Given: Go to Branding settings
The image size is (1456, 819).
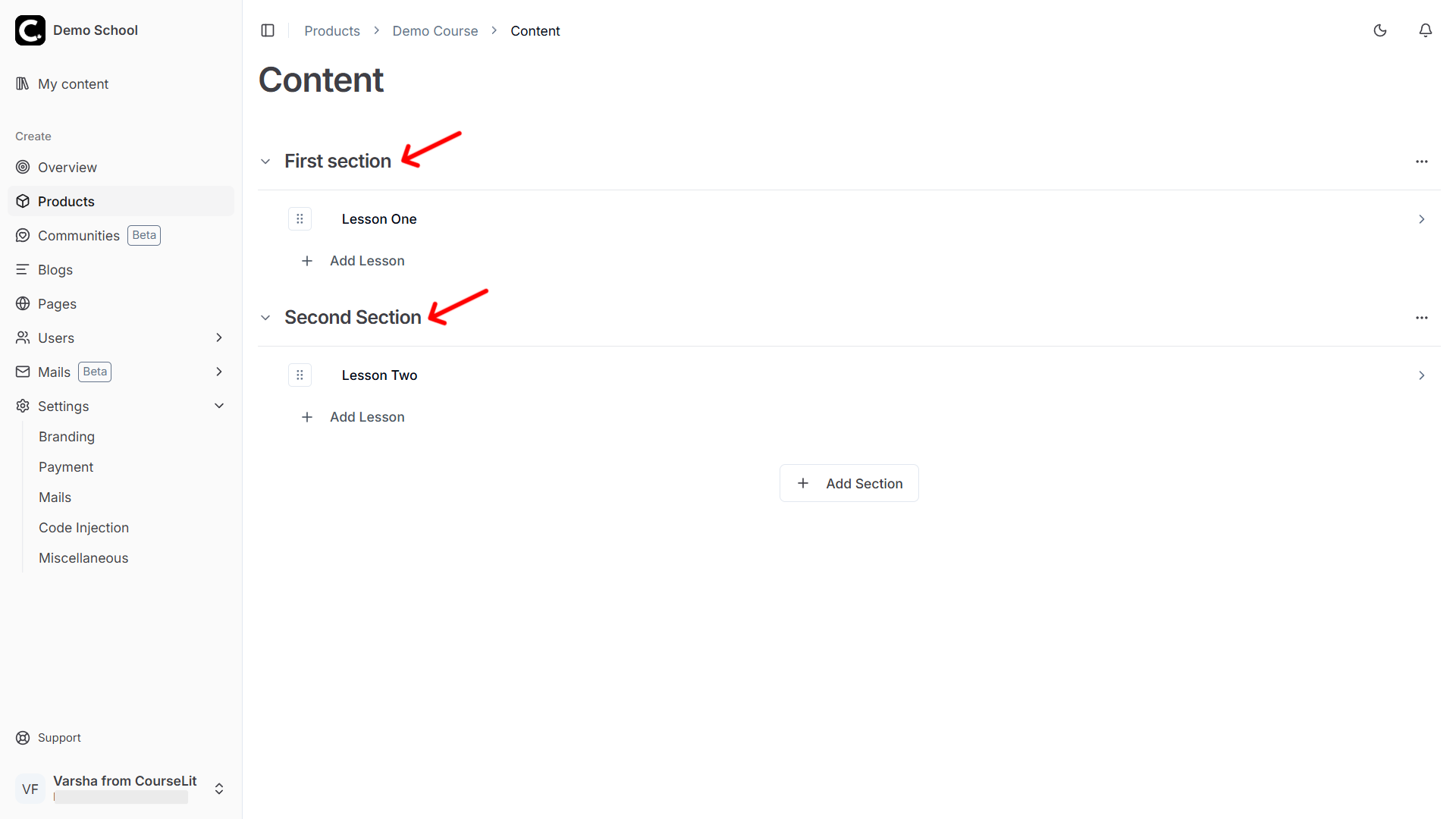Looking at the screenshot, I should (67, 437).
